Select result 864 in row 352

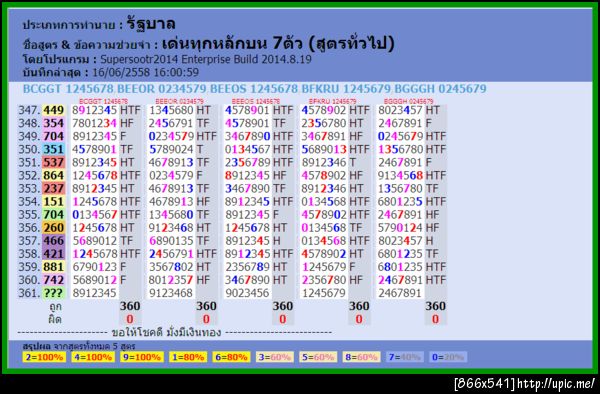tap(53, 175)
